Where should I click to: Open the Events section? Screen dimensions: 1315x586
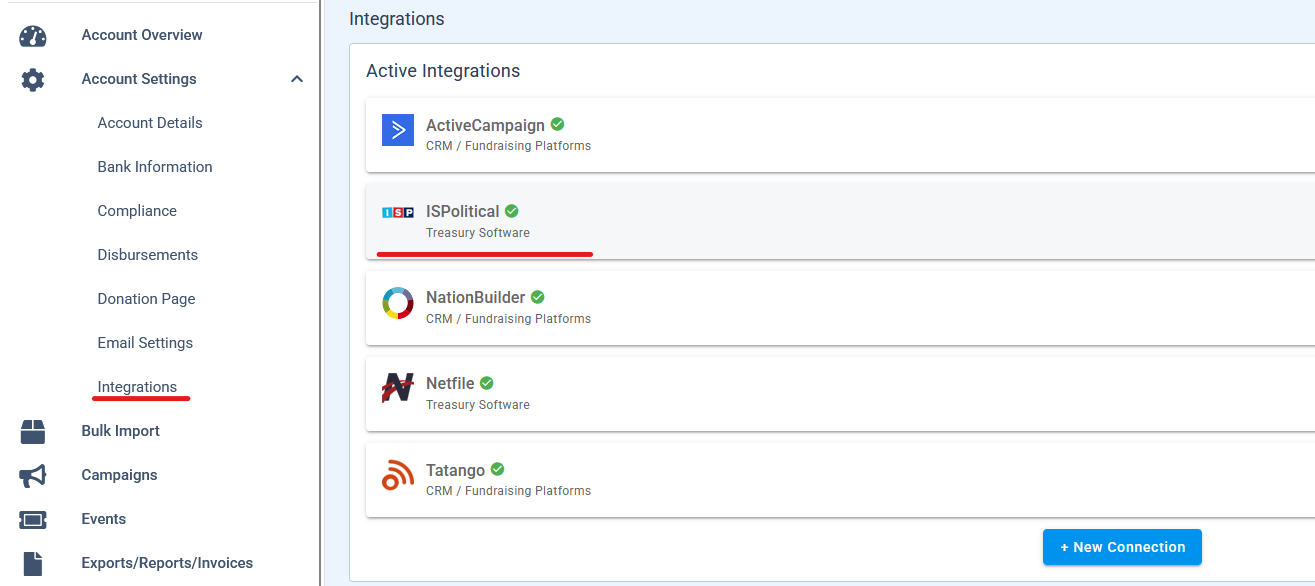(103, 519)
